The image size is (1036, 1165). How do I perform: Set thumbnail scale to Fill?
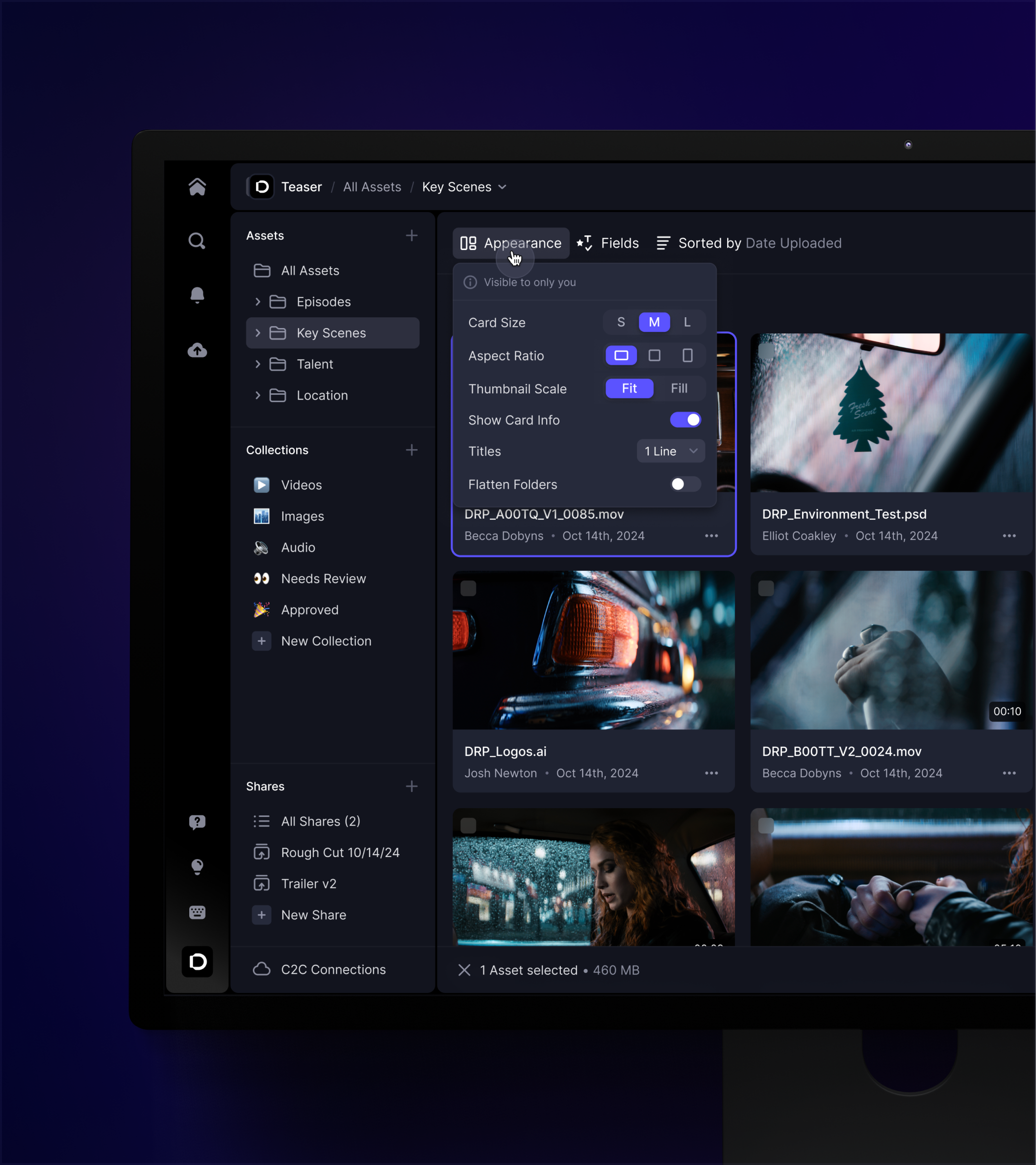coord(679,389)
